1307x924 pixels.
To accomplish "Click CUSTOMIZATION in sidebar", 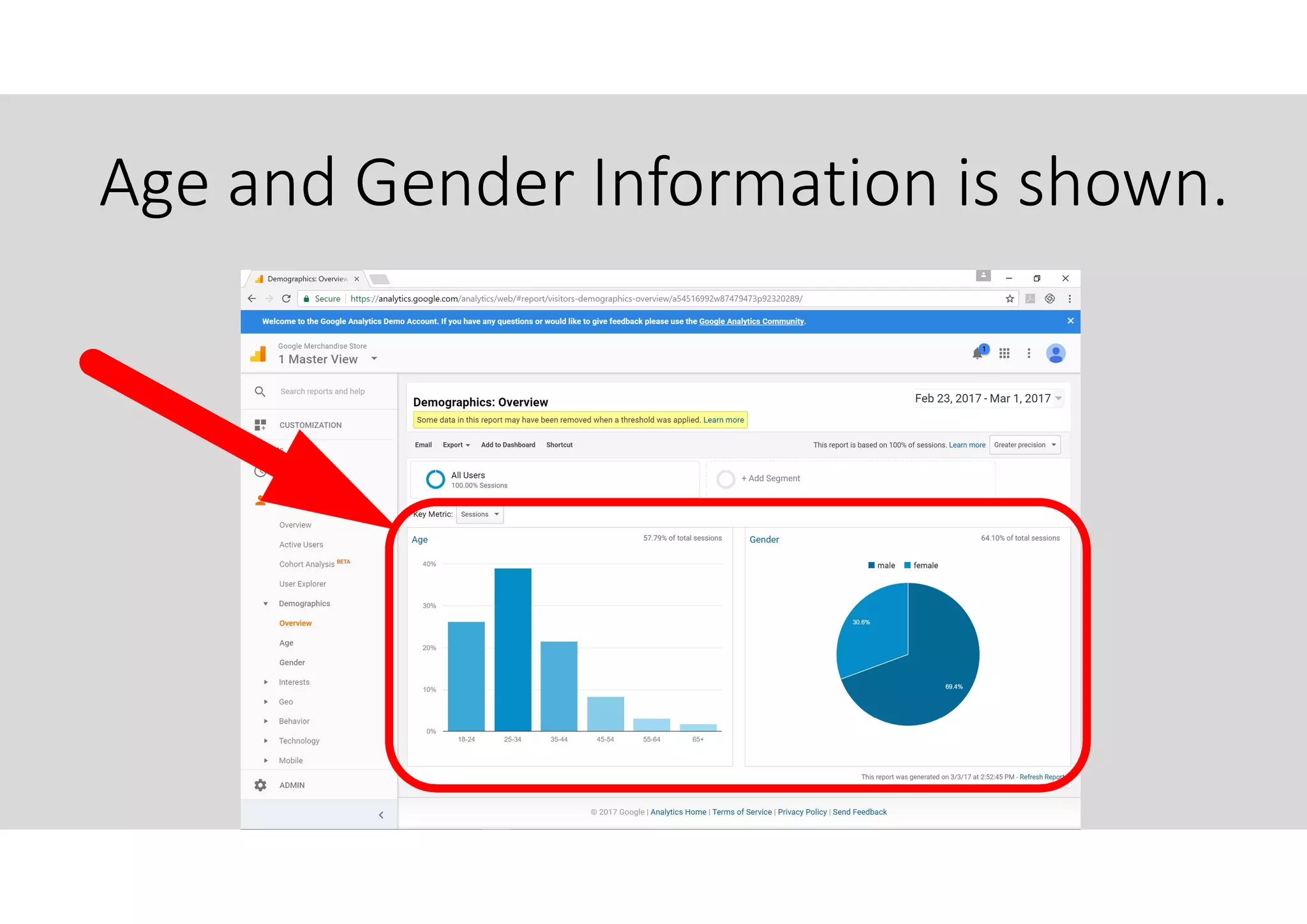I will (x=311, y=425).
